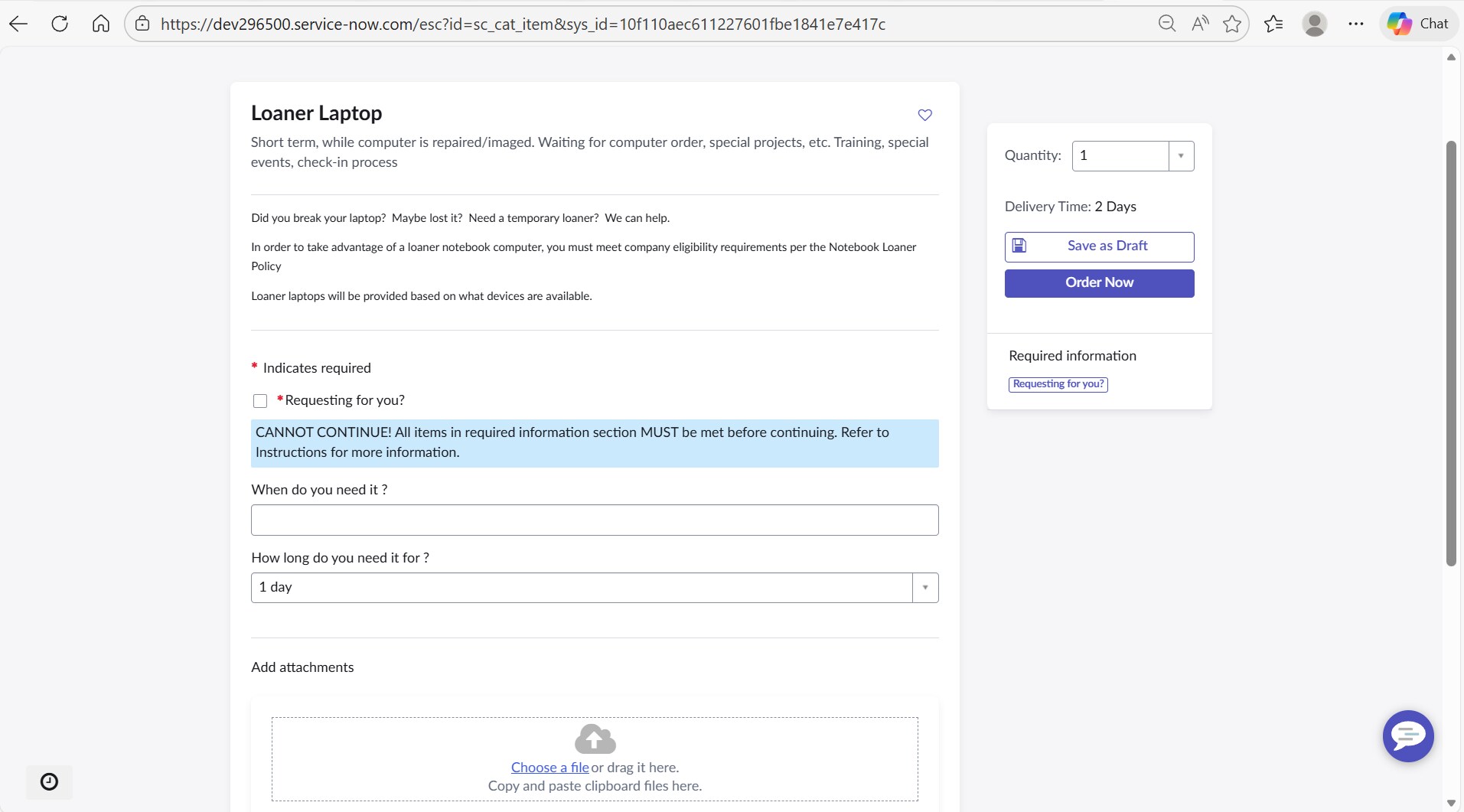The width and height of the screenshot is (1464, 812).
Task: Open the Copilot Chat button
Action: (x=1418, y=24)
